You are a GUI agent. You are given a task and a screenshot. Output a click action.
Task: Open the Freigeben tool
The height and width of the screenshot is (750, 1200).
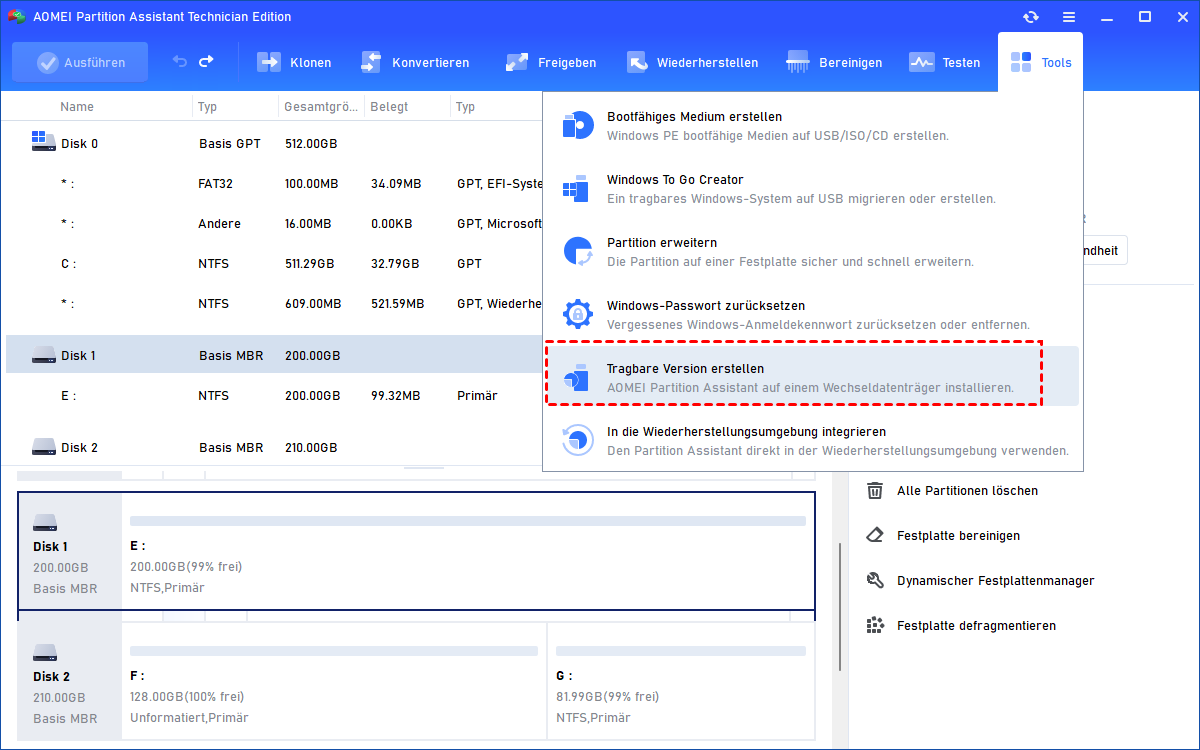point(551,62)
